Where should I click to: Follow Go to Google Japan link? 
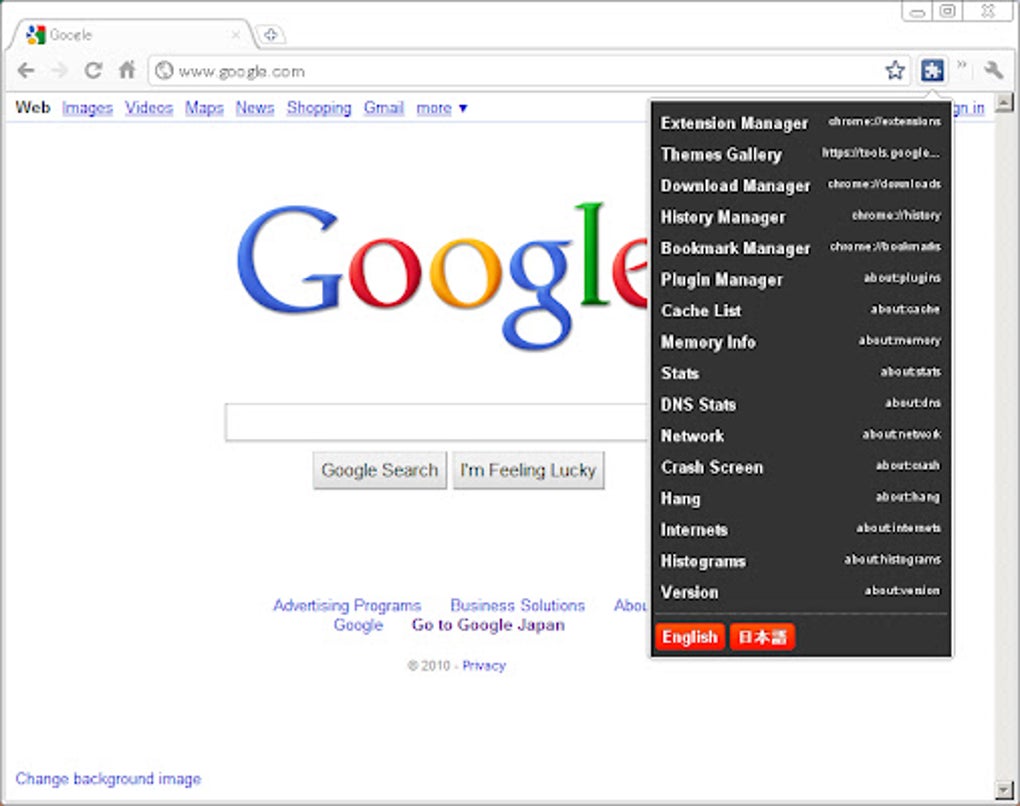coord(488,625)
